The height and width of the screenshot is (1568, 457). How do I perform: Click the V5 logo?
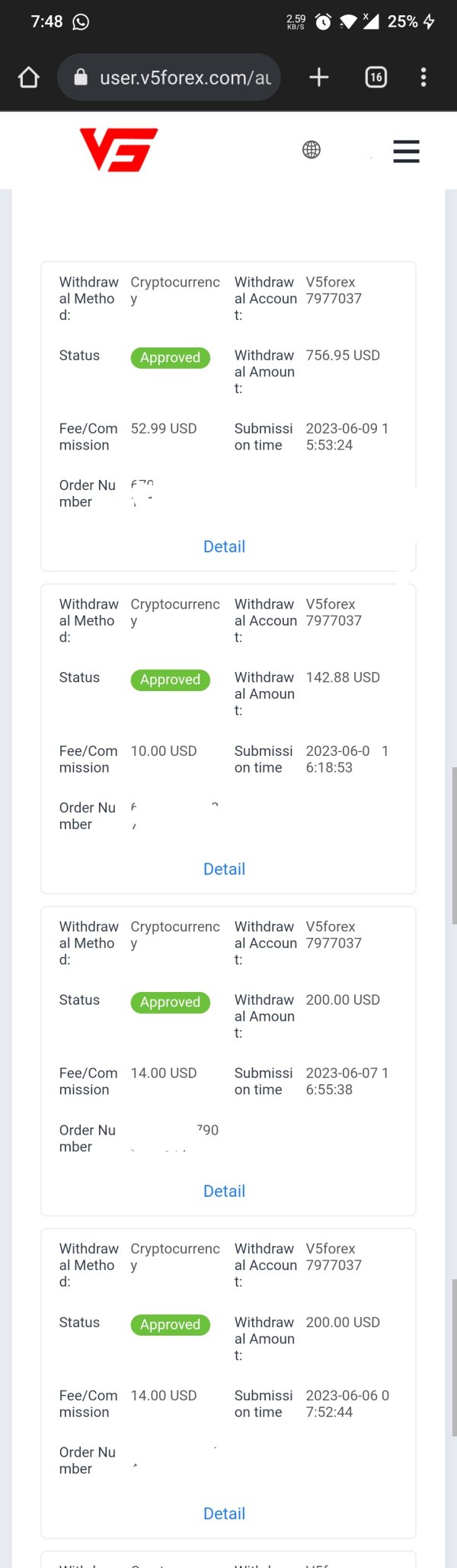119,149
